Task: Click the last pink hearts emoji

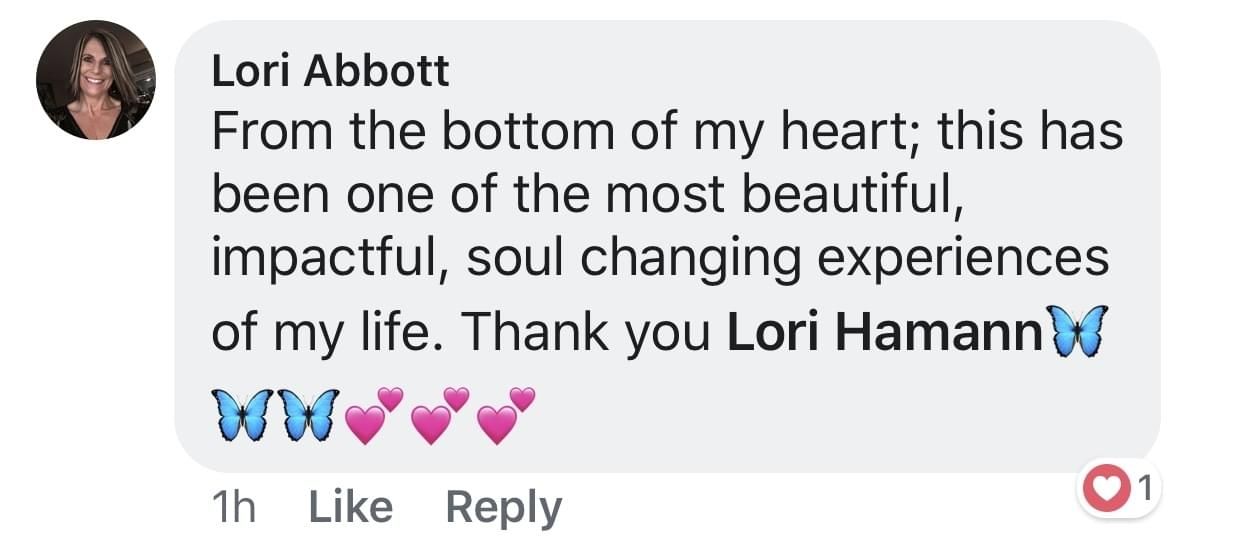Action: tap(506, 416)
